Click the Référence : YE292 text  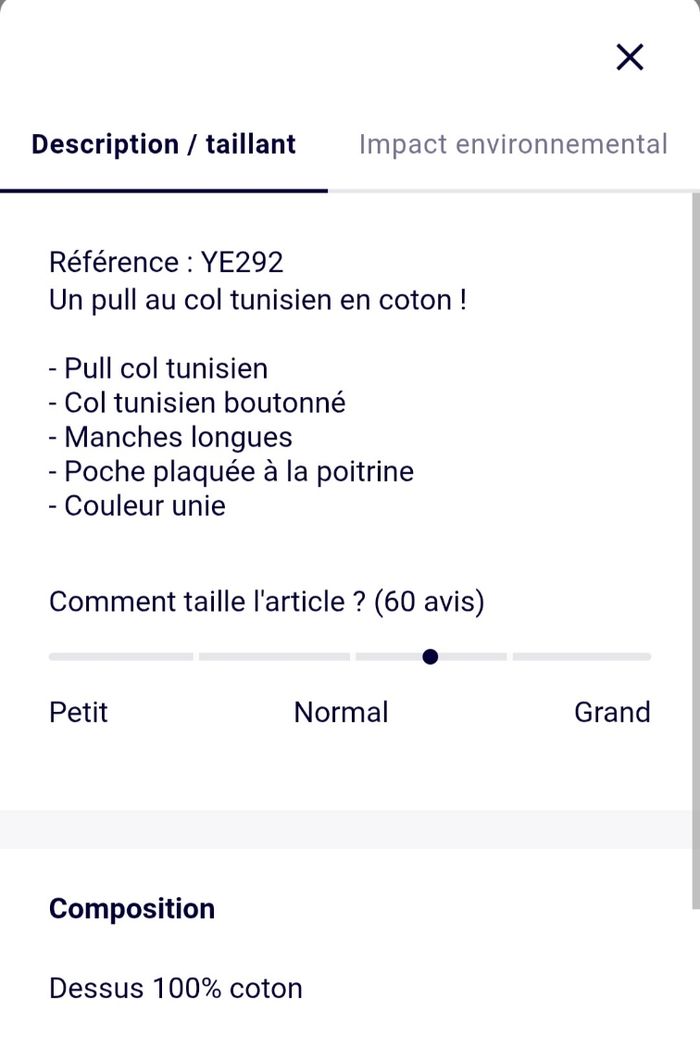166,262
